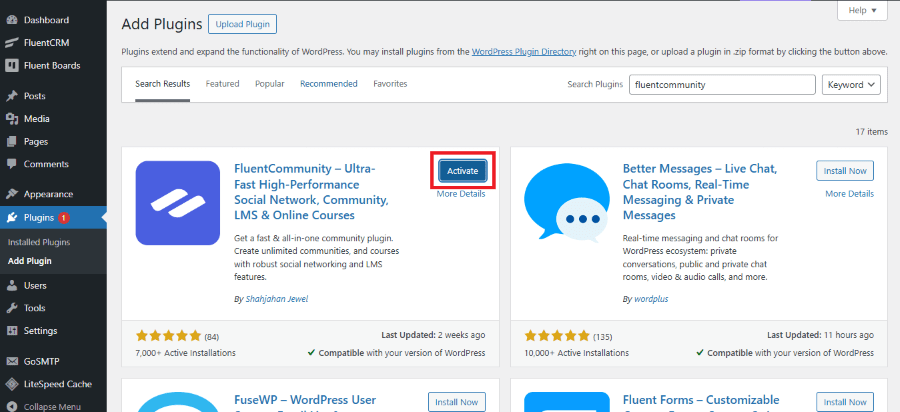Open the Better Messages title link

700,192
